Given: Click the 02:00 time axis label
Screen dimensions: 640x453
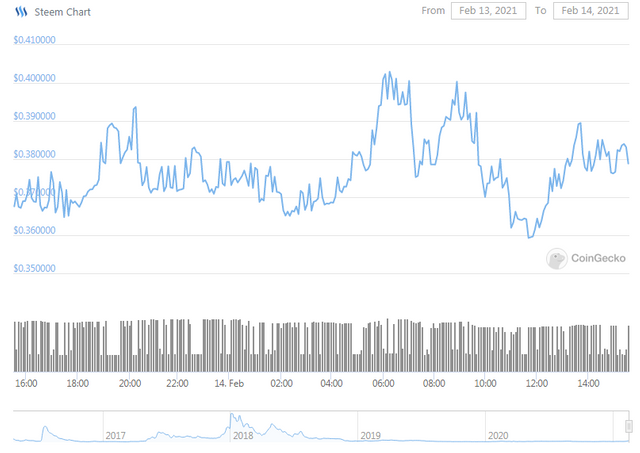Looking at the screenshot, I should [x=282, y=384].
